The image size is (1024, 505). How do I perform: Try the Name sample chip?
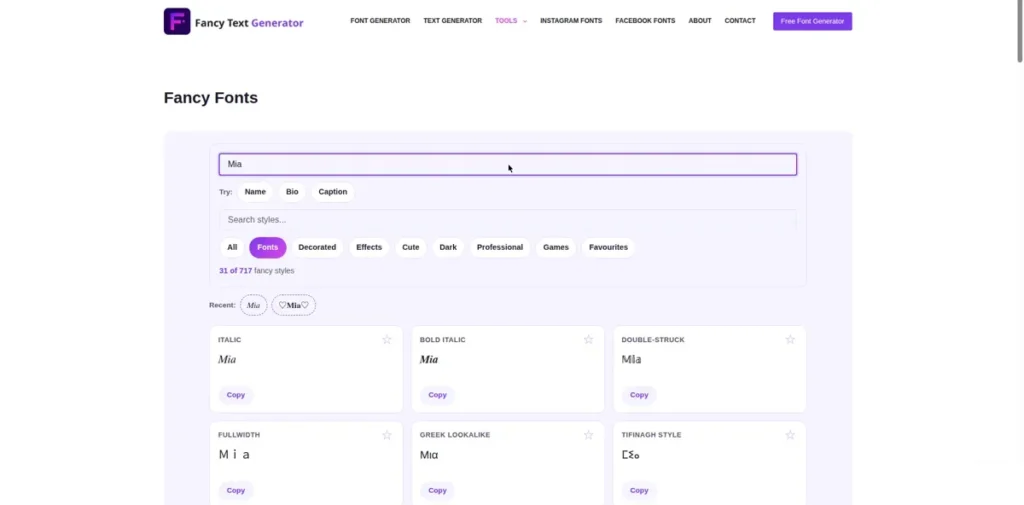coord(255,192)
